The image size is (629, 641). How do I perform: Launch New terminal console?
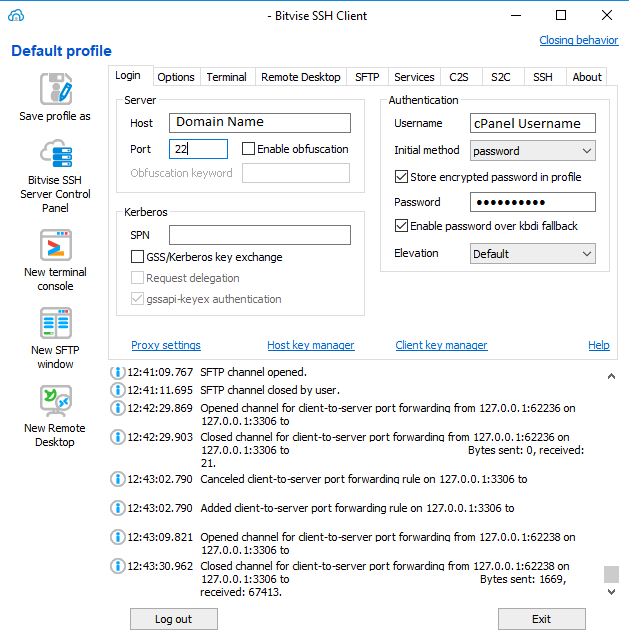[55, 245]
